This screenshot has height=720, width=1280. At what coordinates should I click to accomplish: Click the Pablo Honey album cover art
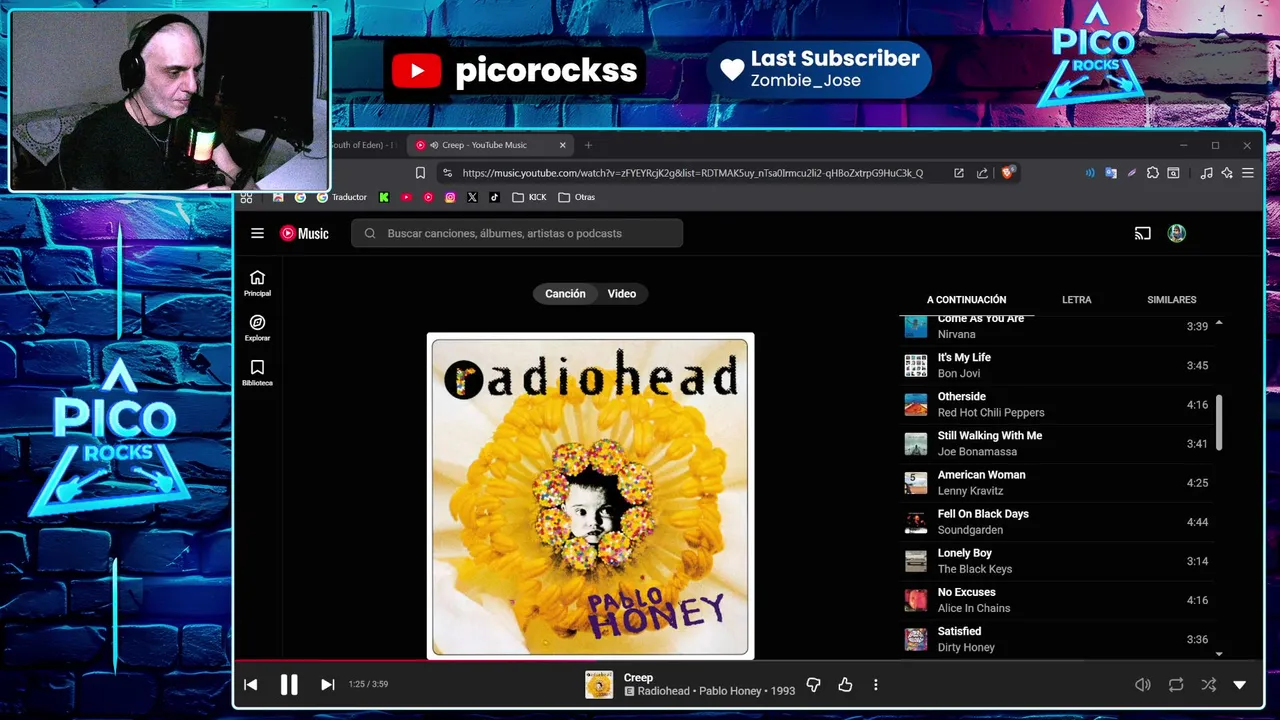pyautogui.click(x=590, y=496)
